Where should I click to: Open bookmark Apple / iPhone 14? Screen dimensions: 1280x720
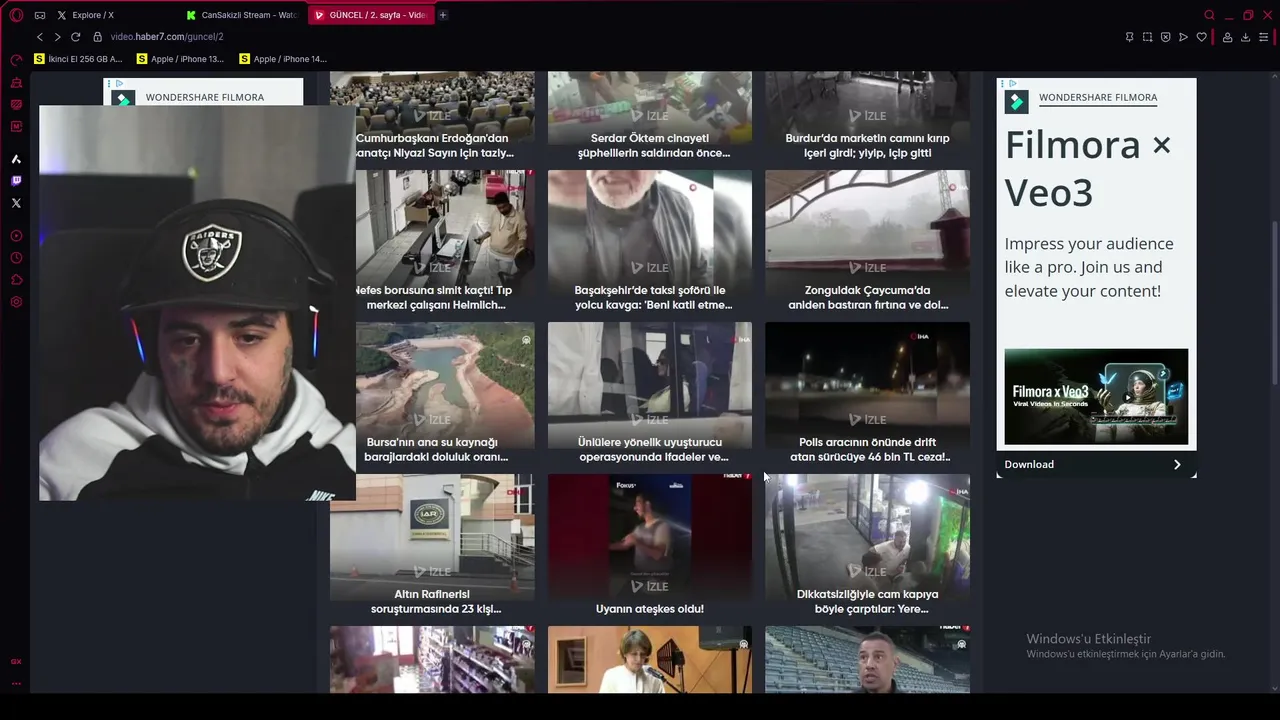(283, 59)
